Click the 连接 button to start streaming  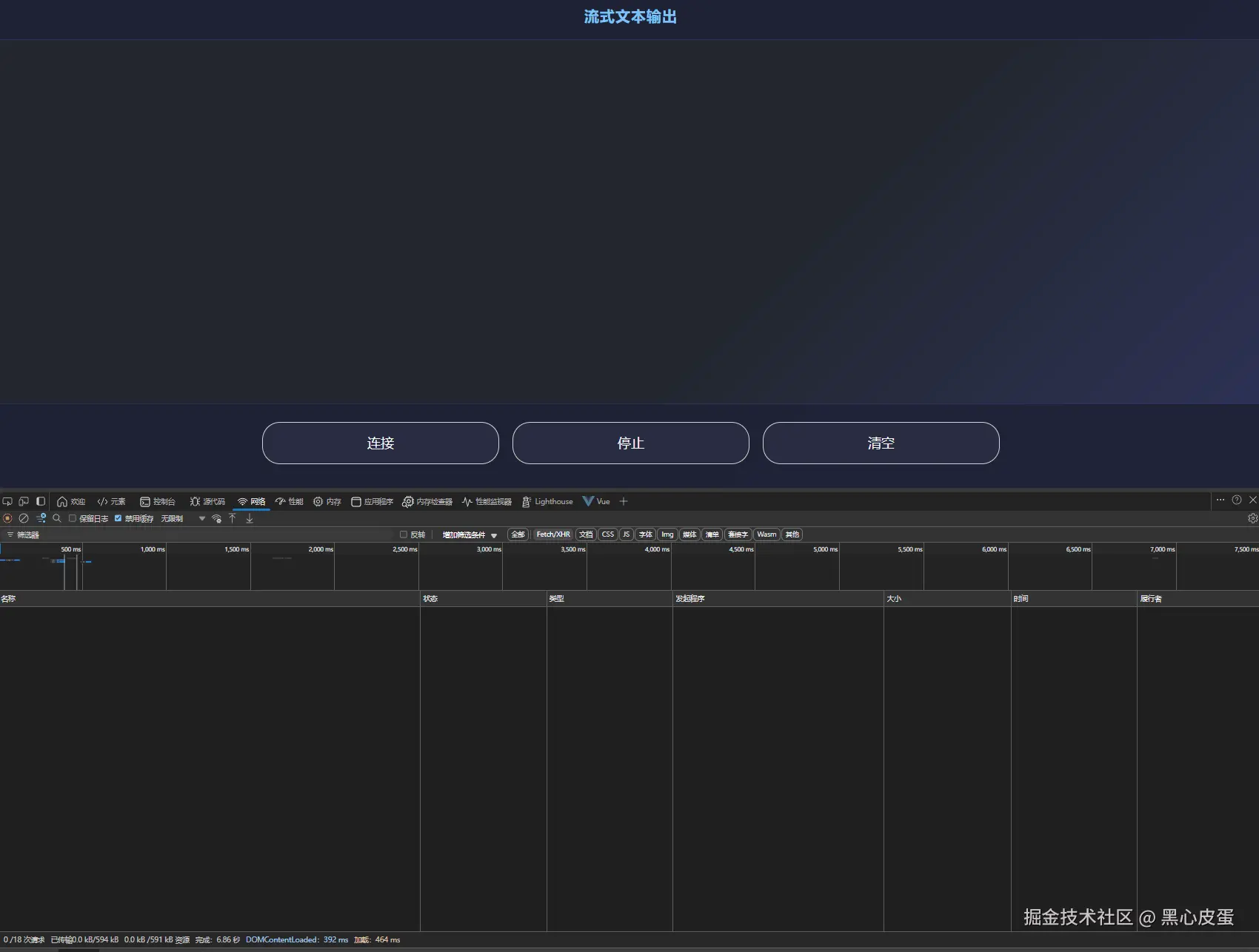(380, 443)
